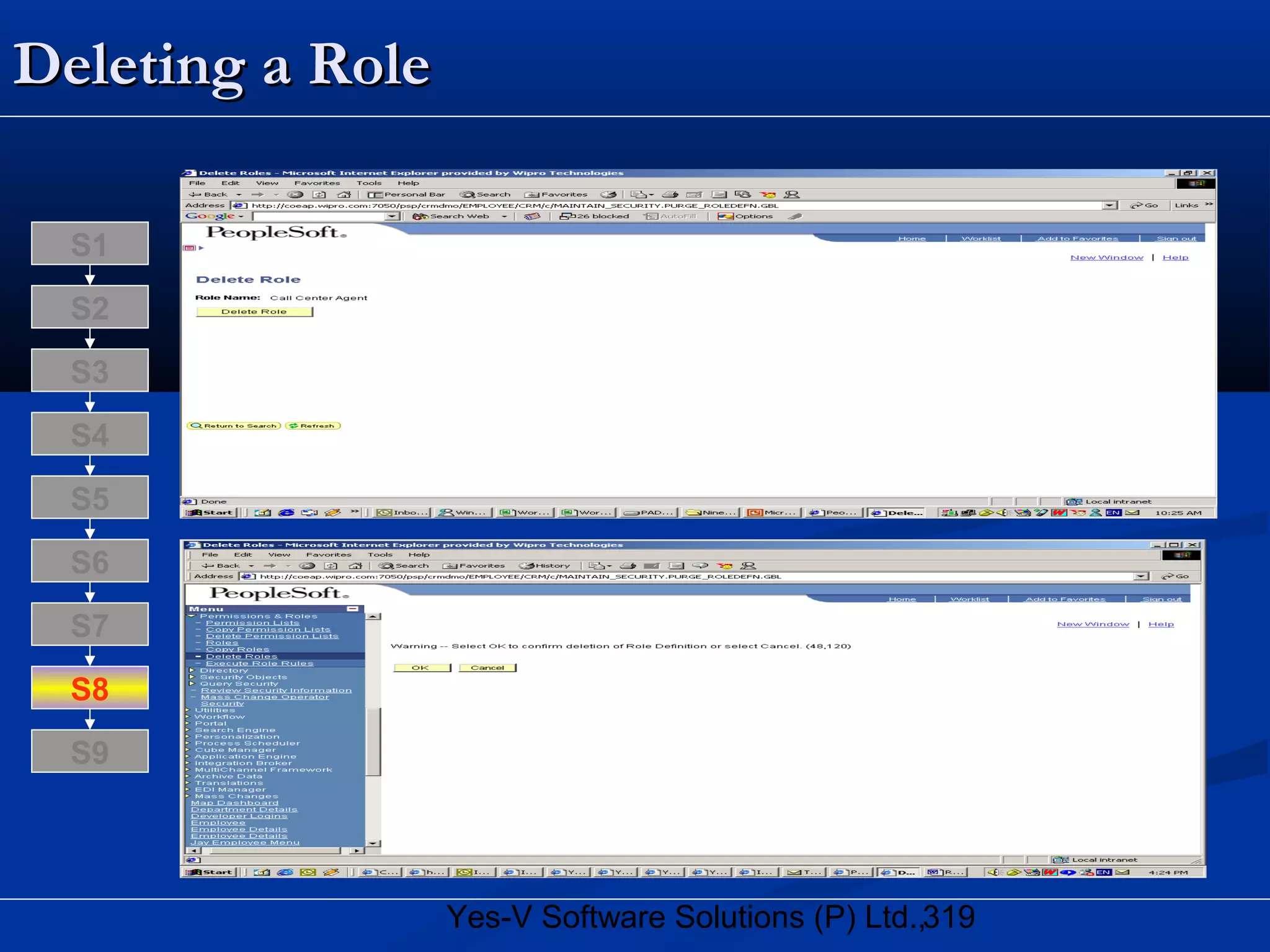This screenshot has height=952, width=1270.
Task: Click Options on Google toolbar
Action: 745,216
